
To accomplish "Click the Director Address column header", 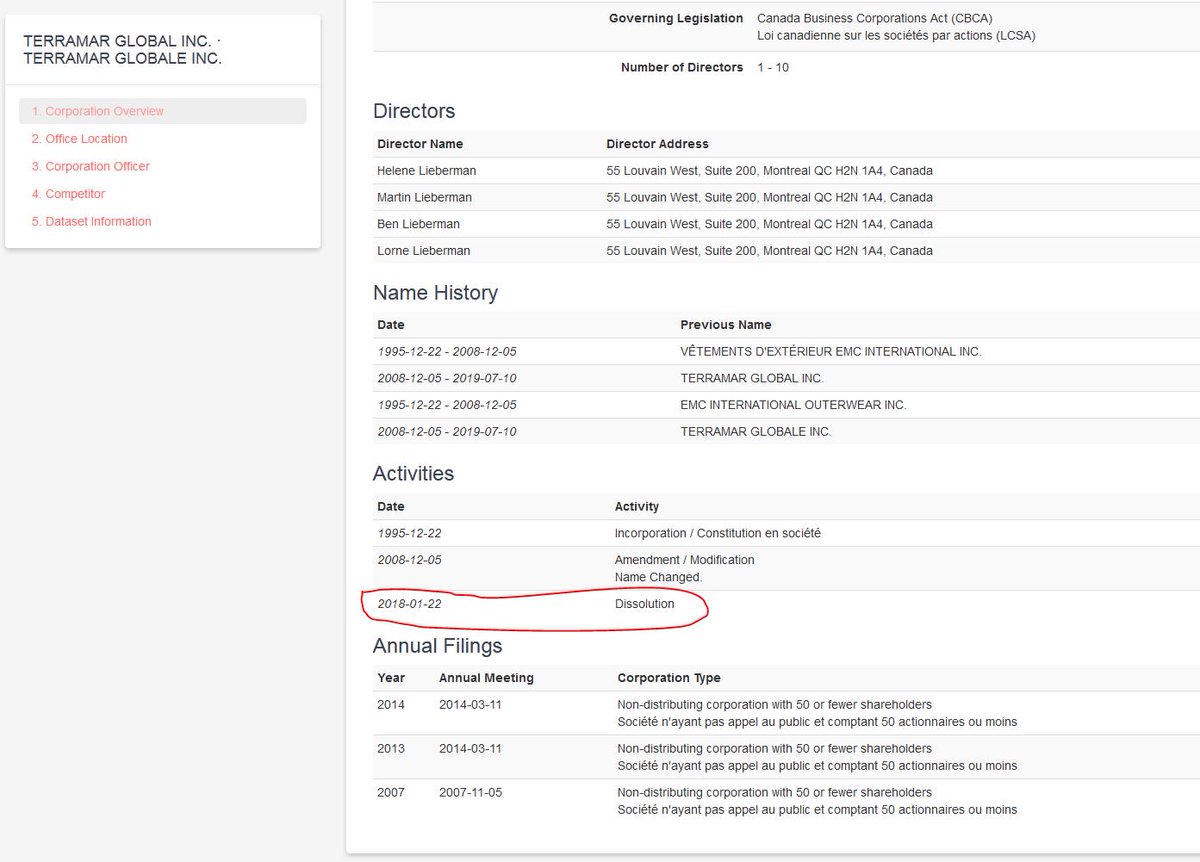I will click(x=657, y=144).
